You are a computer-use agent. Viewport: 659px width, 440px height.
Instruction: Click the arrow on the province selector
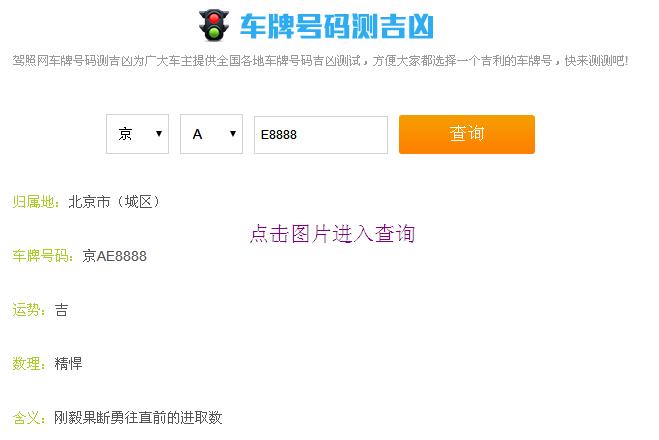pos(159,134)
